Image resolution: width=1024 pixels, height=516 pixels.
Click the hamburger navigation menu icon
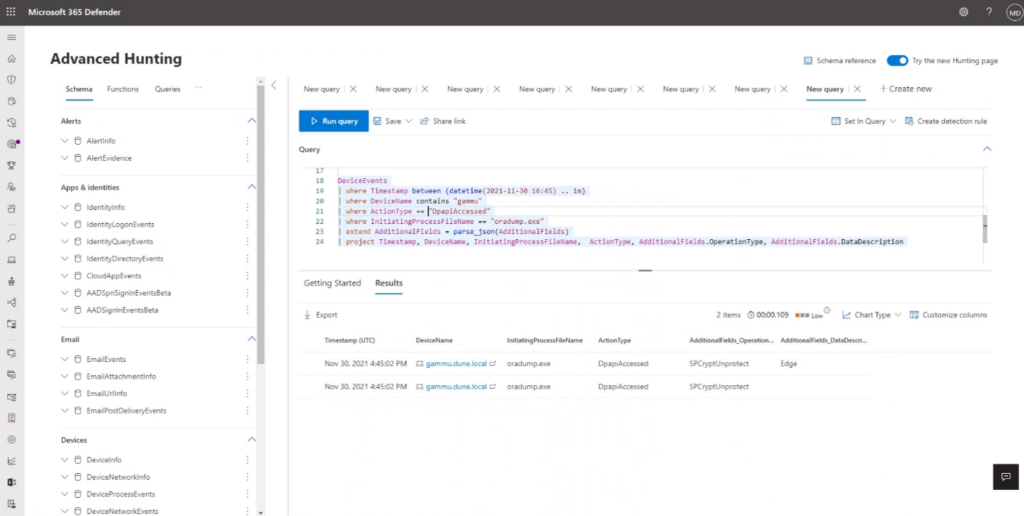pos(12,37)
